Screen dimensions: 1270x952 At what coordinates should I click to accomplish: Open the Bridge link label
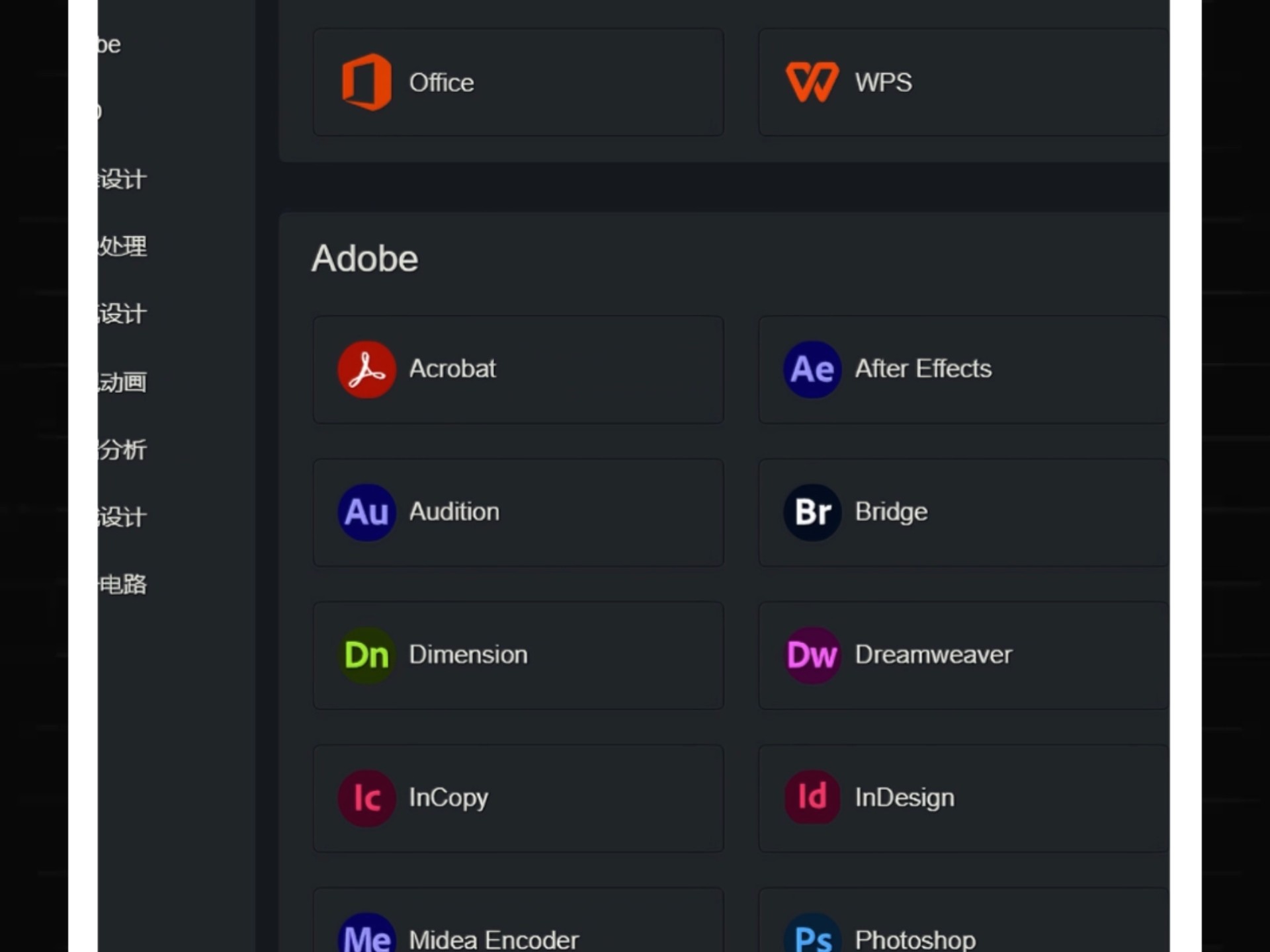click(x=891, y=512)
